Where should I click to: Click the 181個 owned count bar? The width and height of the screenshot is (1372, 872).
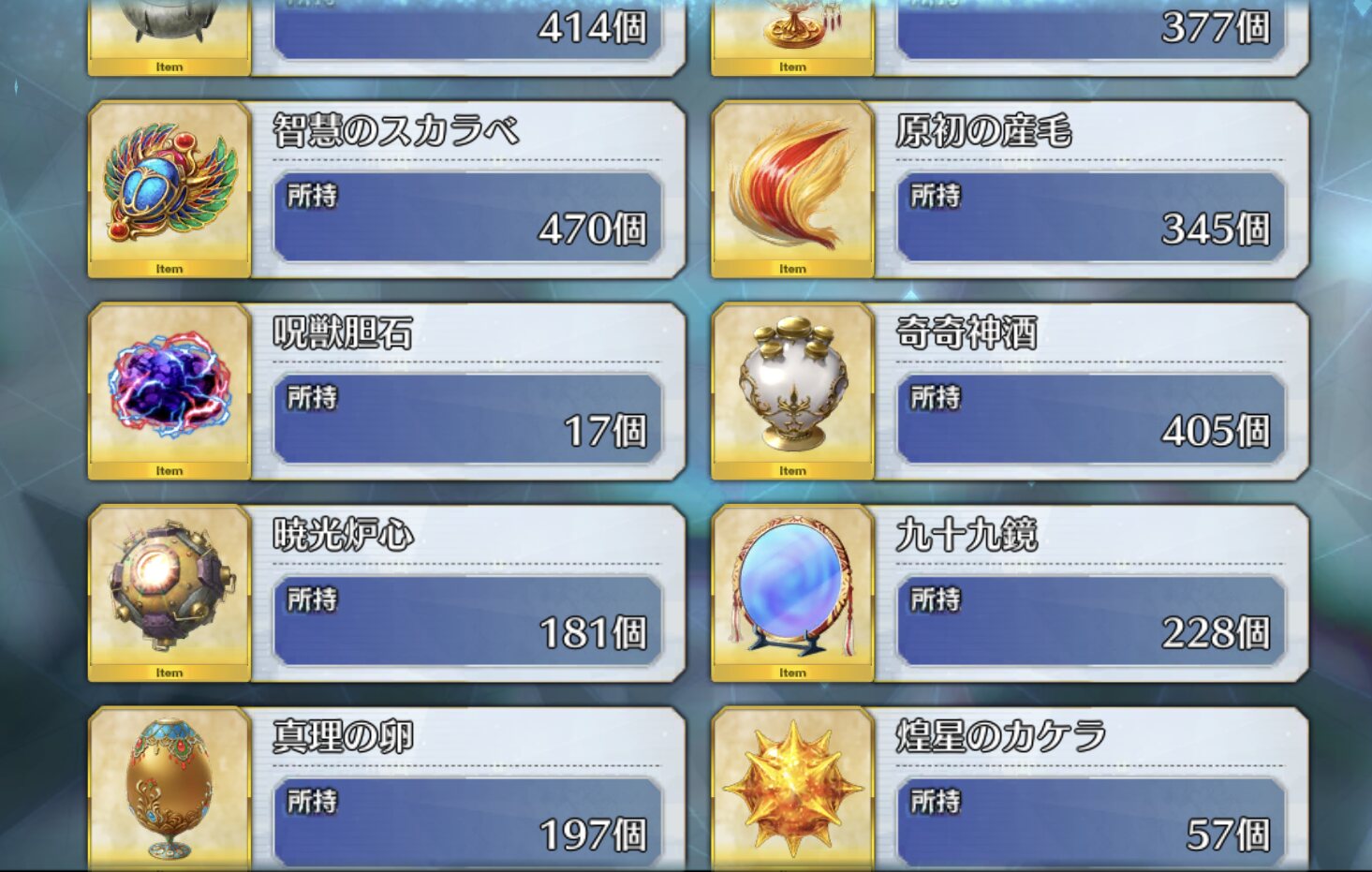[x=467, y=621]
